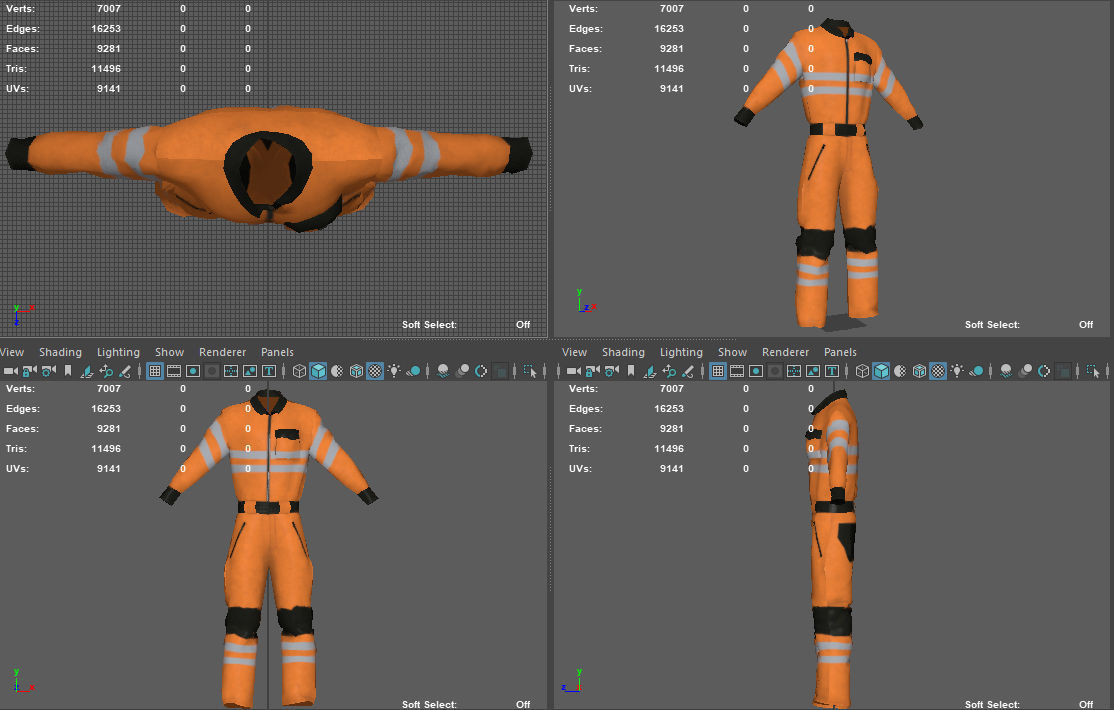Image resolution: width=1114 pixels, height=710 pixels.
Task: Select Grease Pencil icon in front-view panel toolbar
Action: pyautogui.click(x=125, y=371)
